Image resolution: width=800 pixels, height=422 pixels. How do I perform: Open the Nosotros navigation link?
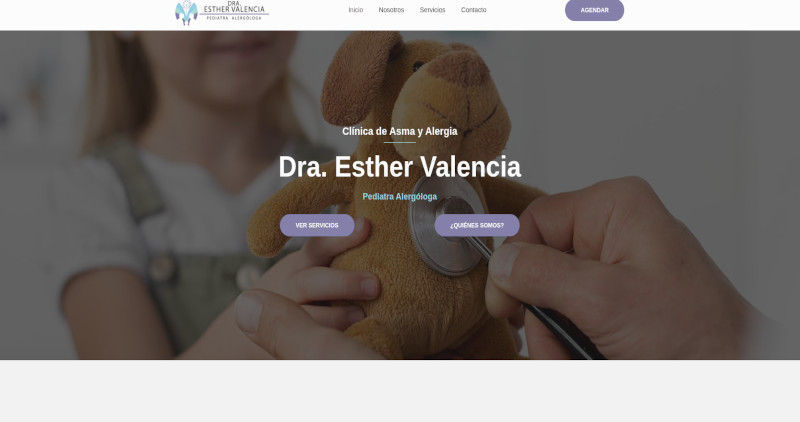tap(391, 10)
